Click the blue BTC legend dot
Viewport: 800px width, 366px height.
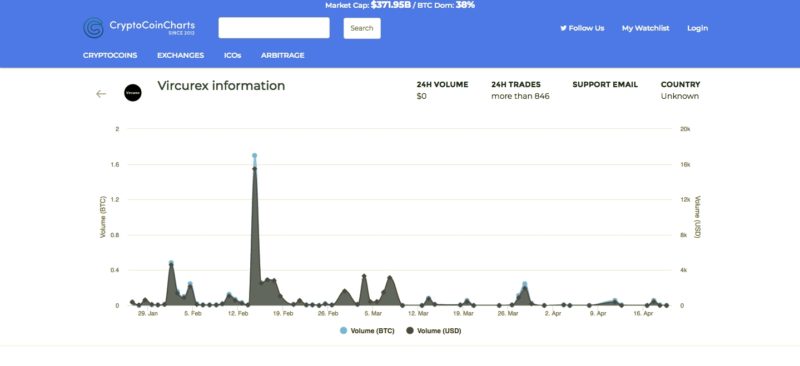343,331
